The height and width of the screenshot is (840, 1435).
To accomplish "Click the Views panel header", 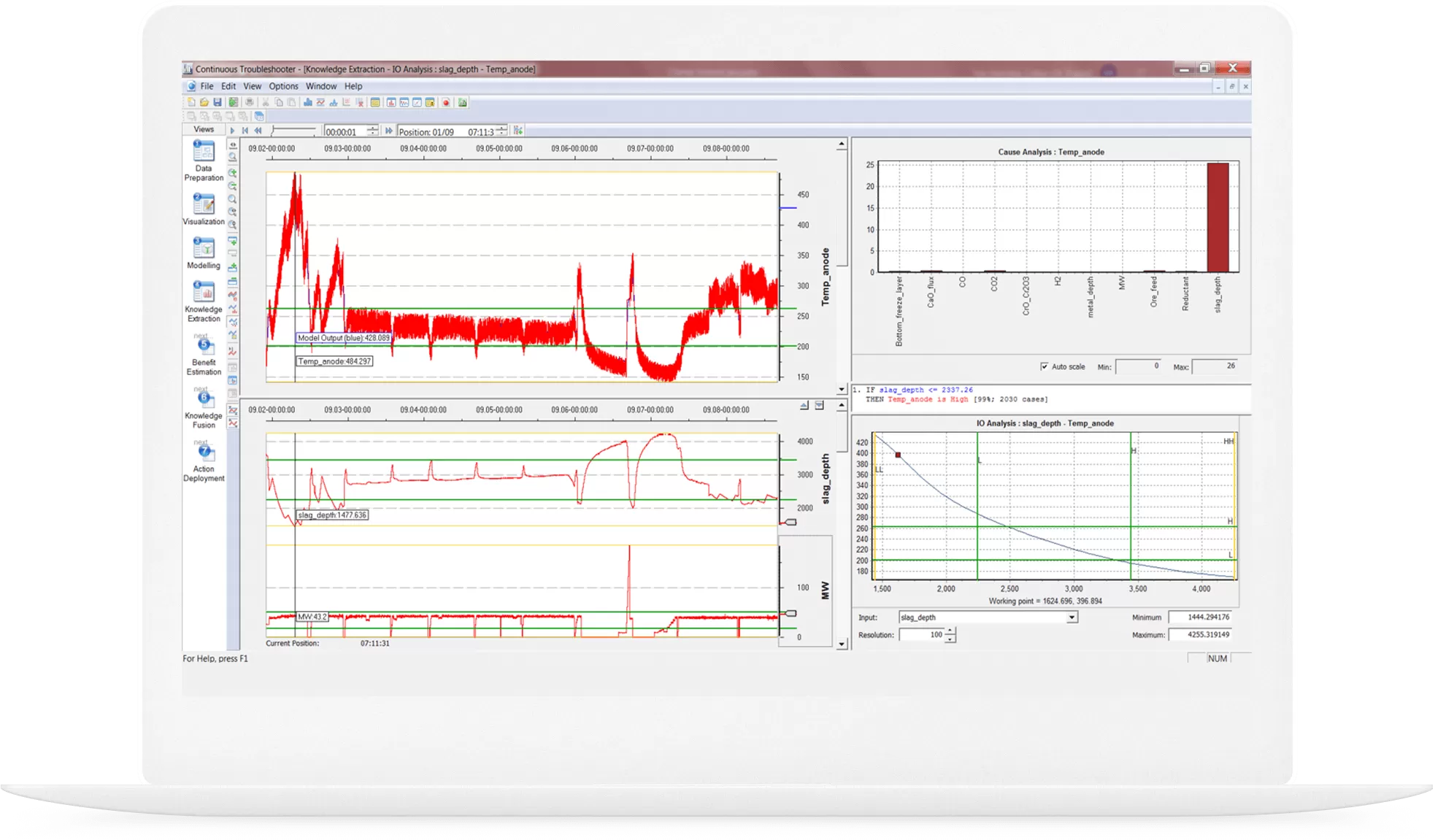I will tap(204, 129).
